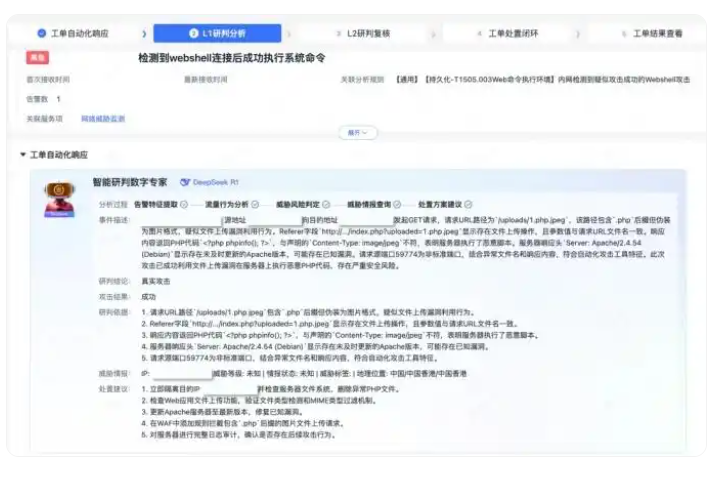Click suggestion 2 about checking the Web upload function
Image resolution: width=724 pixels, height=477 pixels.
[x=259, y=401]
